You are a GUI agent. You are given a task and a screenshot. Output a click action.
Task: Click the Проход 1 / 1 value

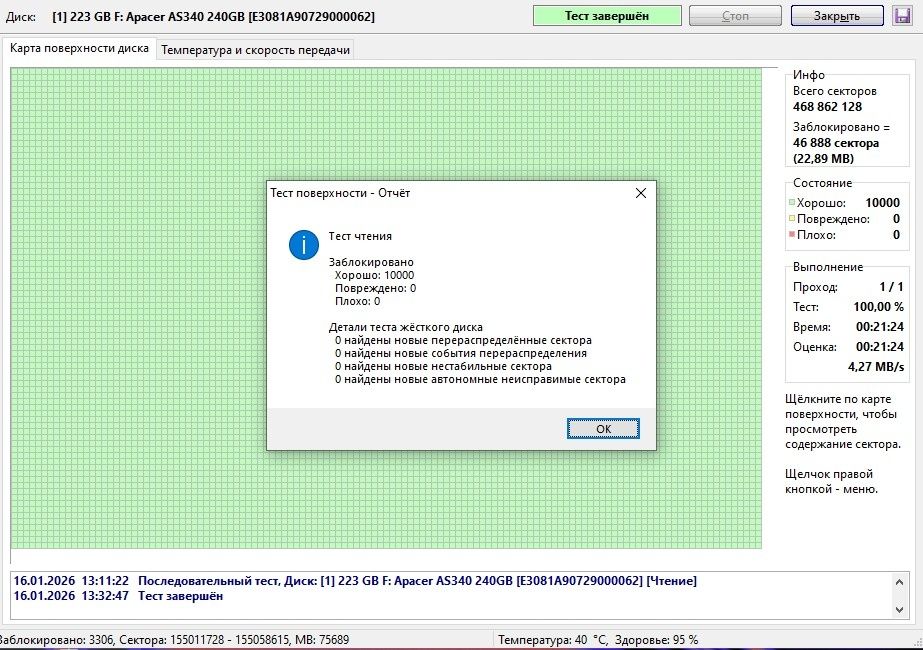click(x=891, y=287)
